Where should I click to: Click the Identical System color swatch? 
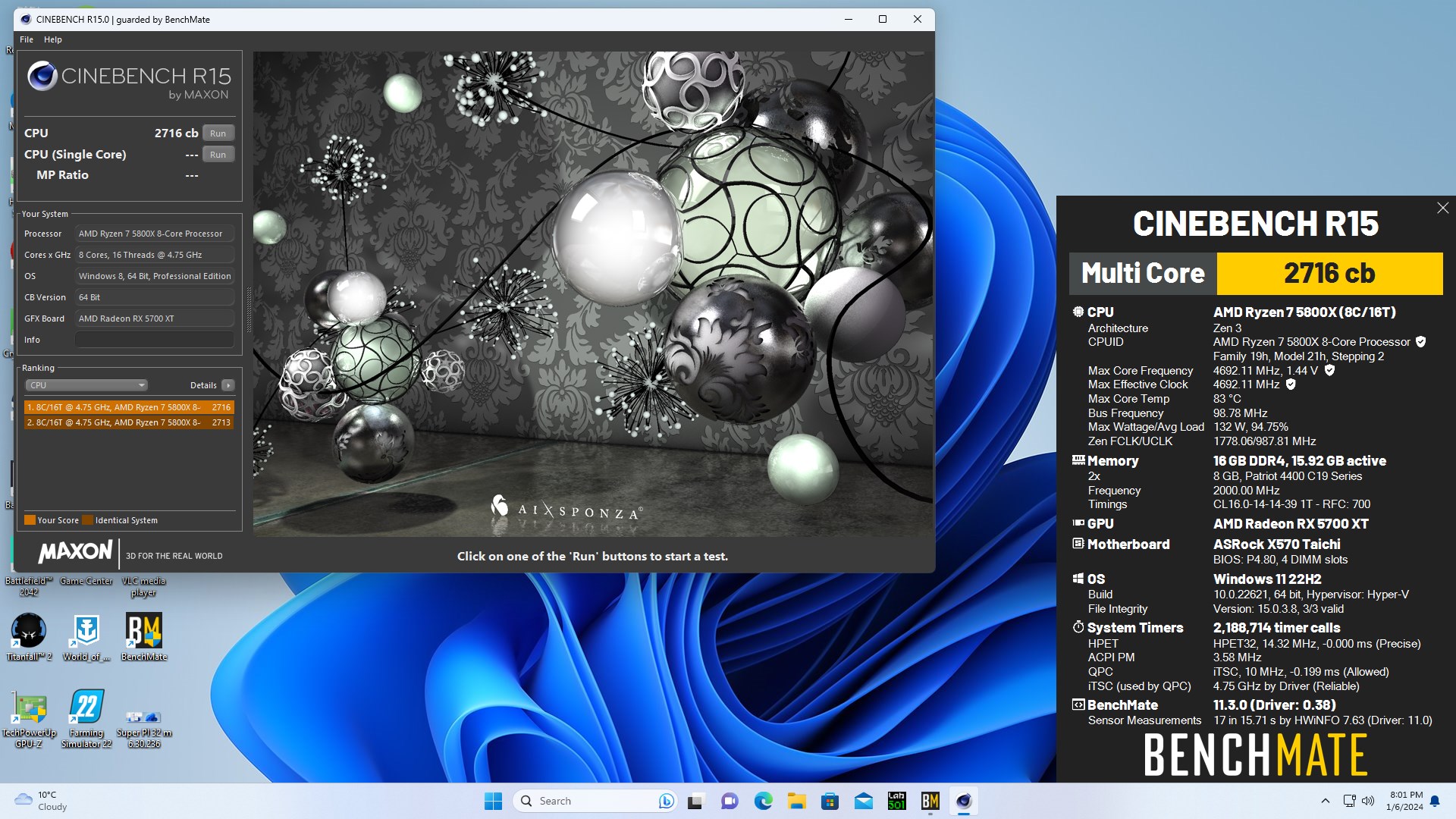pos(88,520)
